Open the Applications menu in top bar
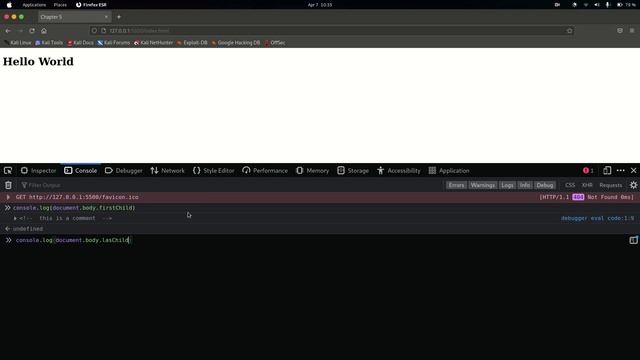Viewport: 640px width, 360px height. (34, 5)
